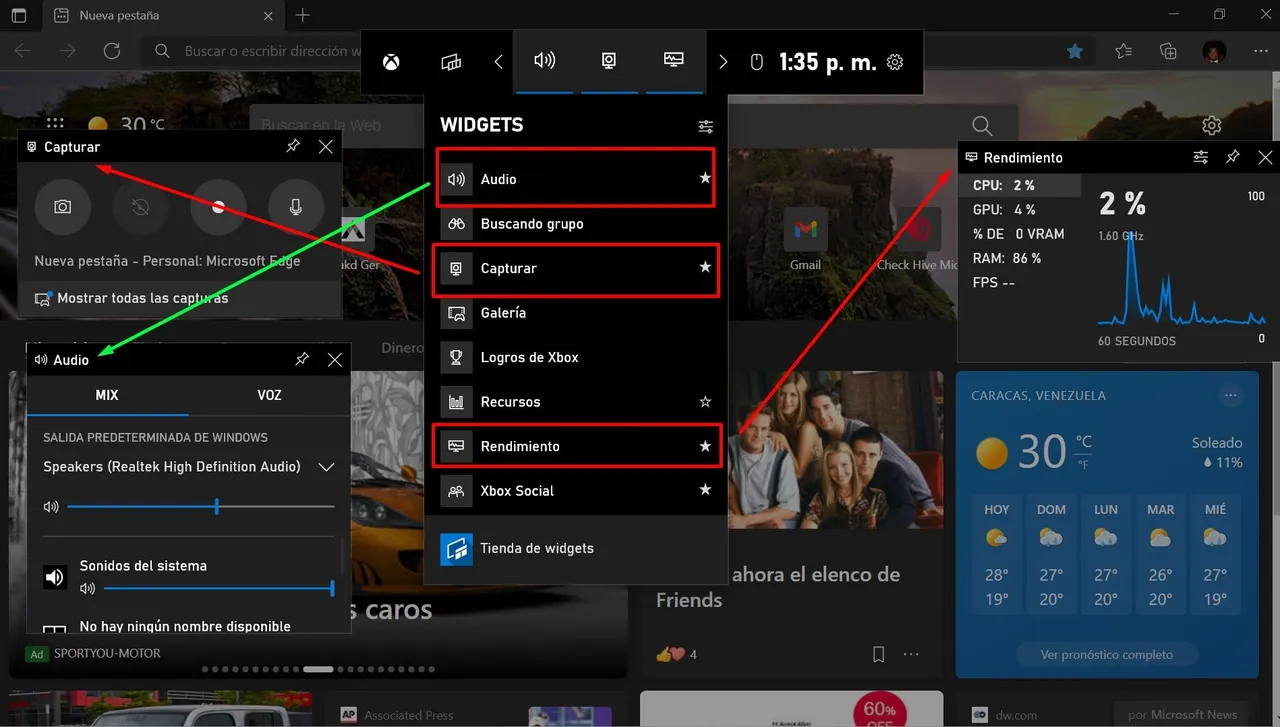This screenshot has width=1280, height=727.
Task: Open the widget menu icon in Game Bar
Action: (x=451, y=62)
